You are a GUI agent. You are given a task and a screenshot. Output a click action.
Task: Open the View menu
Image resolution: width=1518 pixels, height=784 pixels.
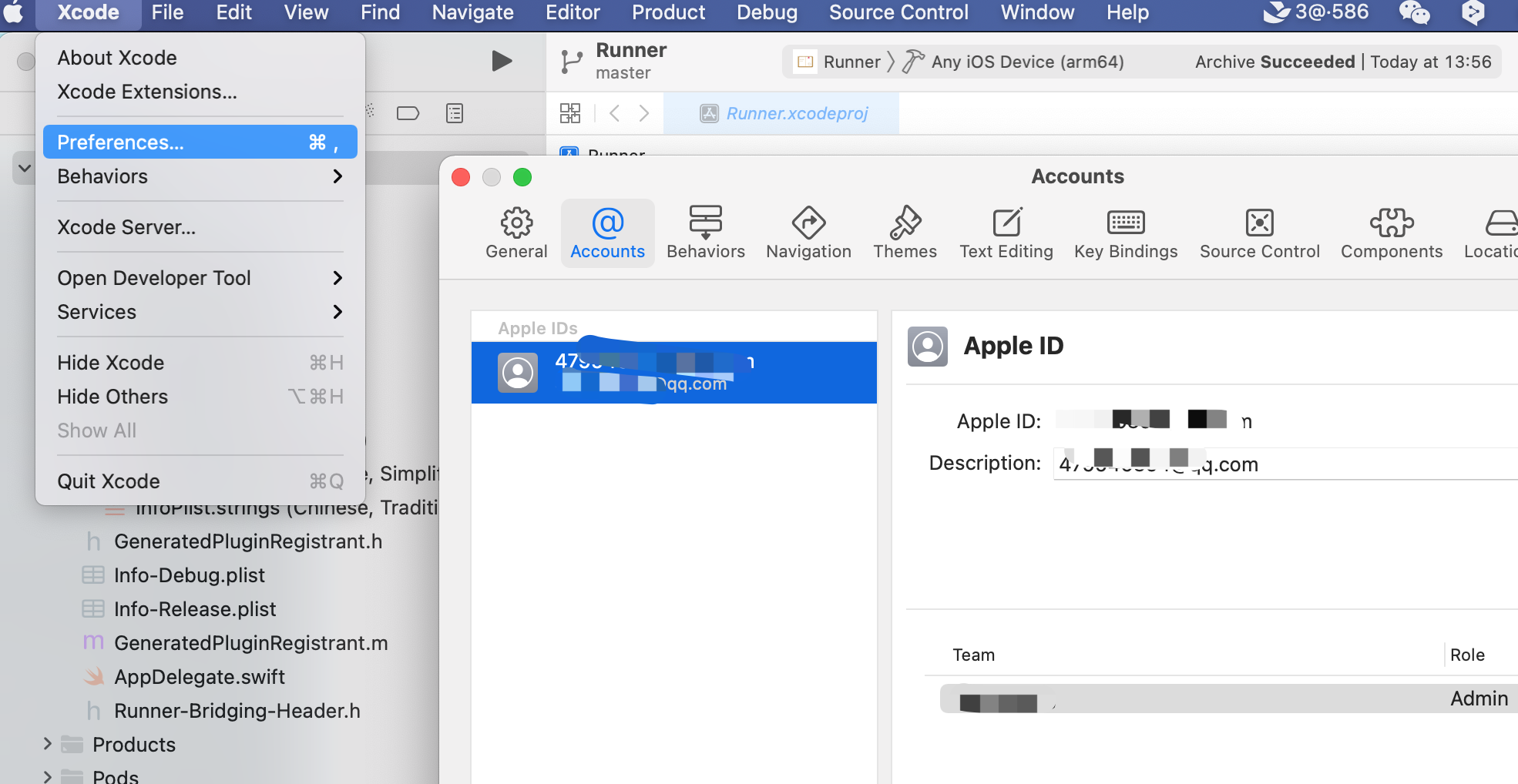306,12
